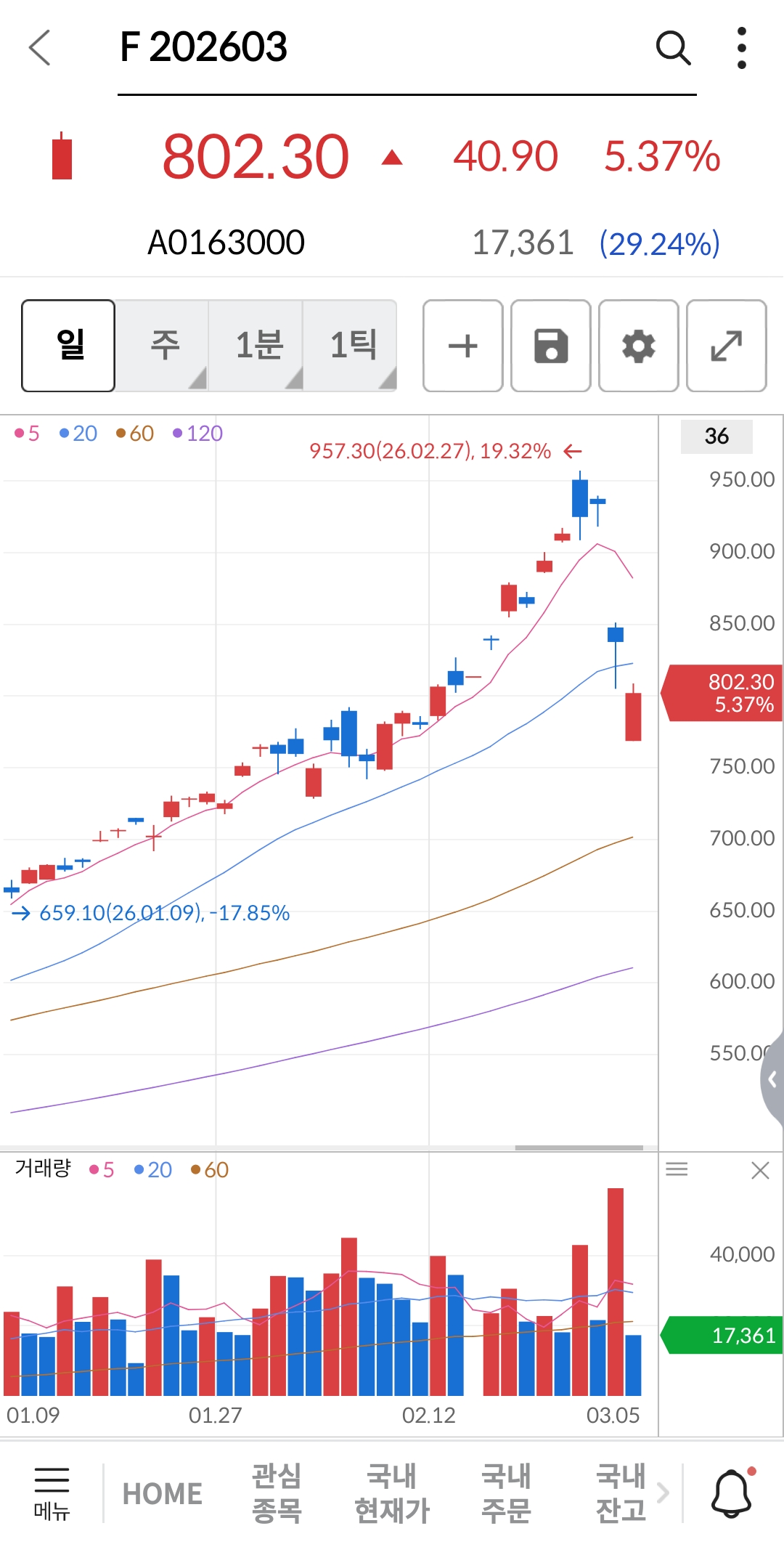
Task: Open the 국내현재가 tab
Action: [x=392, y=1493]
